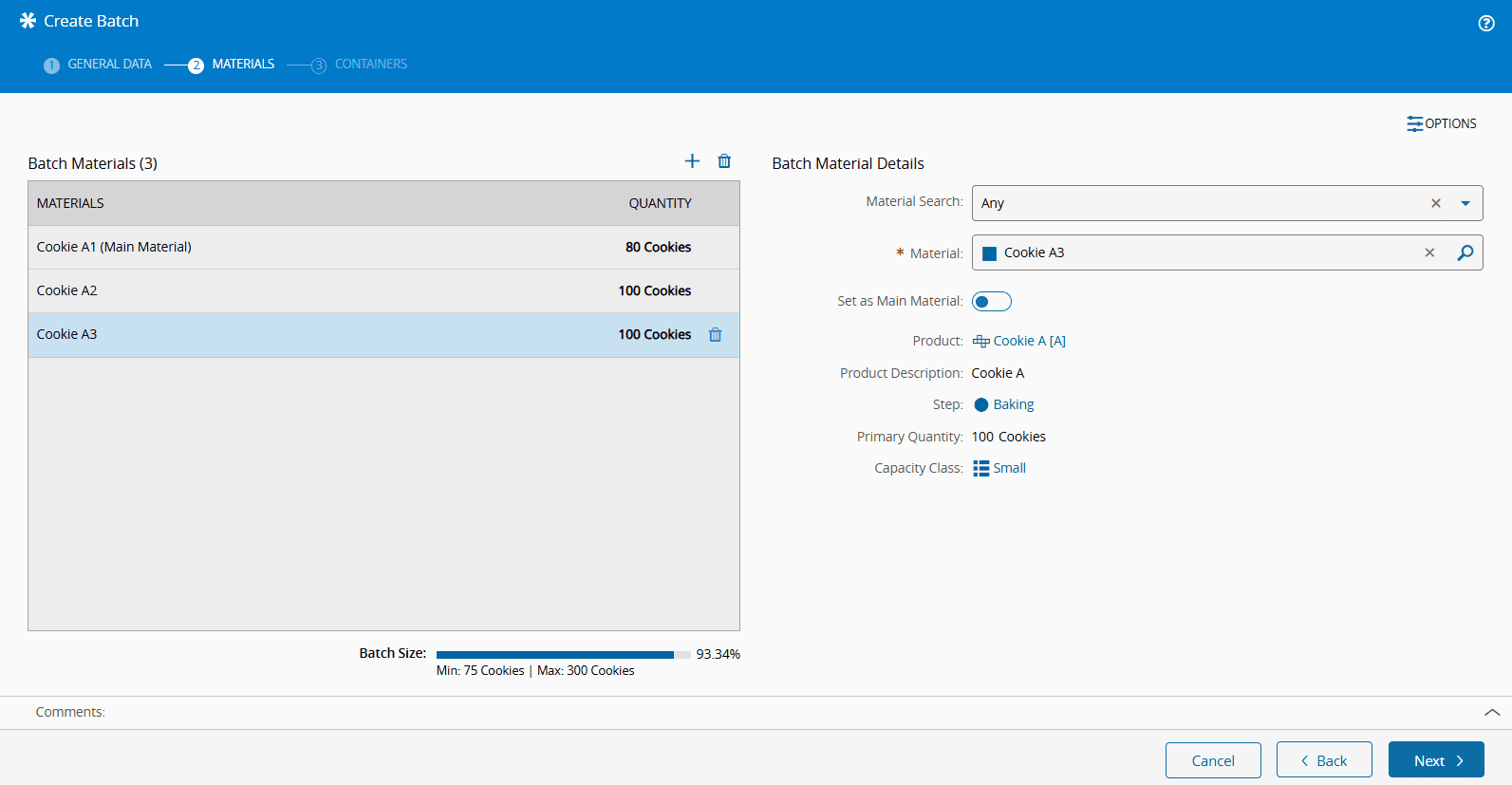This screenshot has width=1512, height=785.
Task: Click the add batch material plus icon
Action: tap(692, 161)
